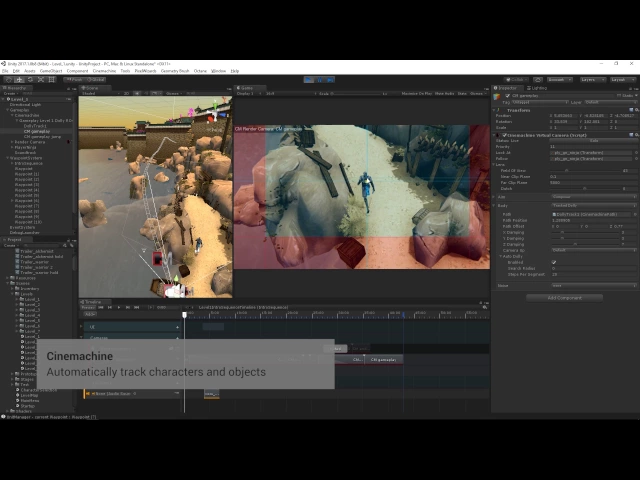640x480 pixels.
Task: Toggle the Static checkbox in Inspector
Action: tap(619, 96)
